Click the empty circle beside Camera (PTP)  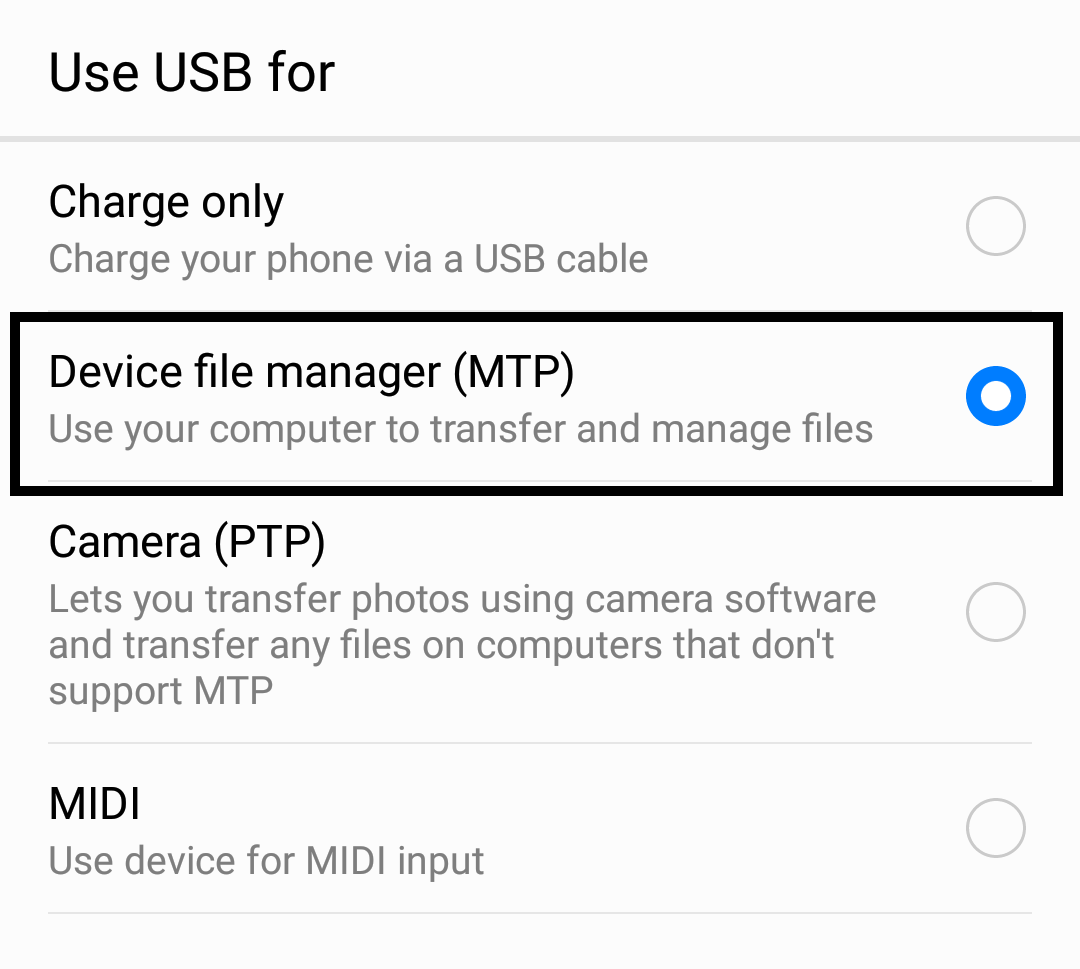(x=995, y=612)
